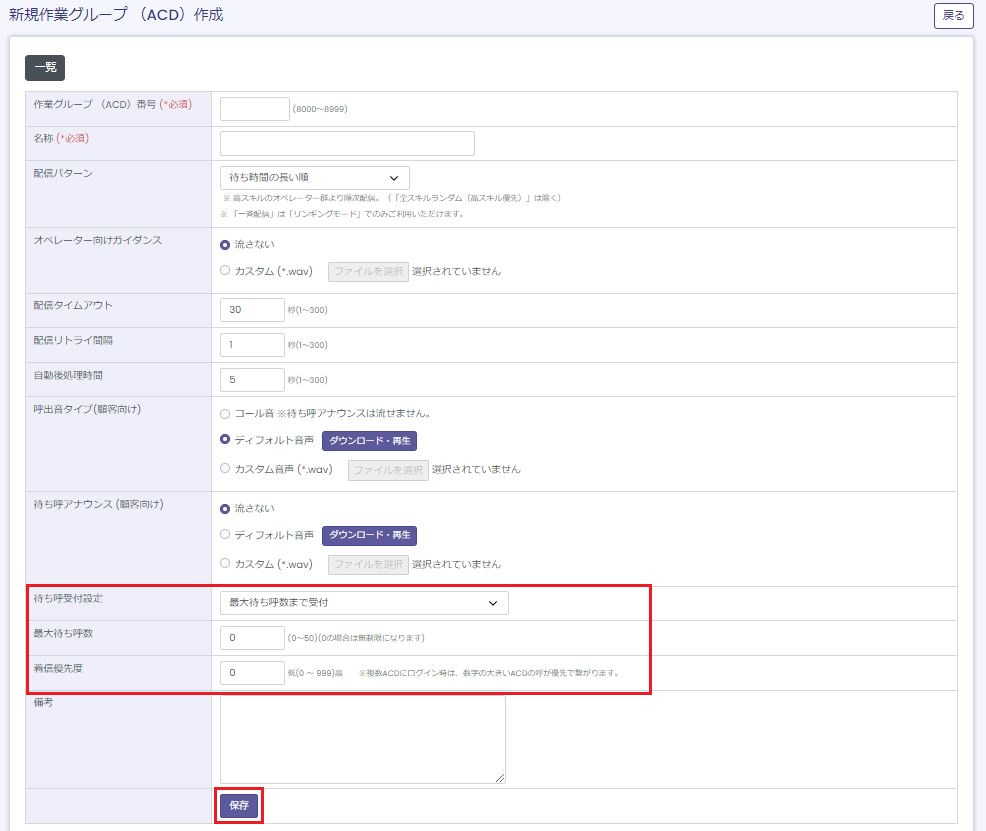Click the 最大待ち呼数 number field
This screenshot has height=831, width=986.
tap(252, 638)
